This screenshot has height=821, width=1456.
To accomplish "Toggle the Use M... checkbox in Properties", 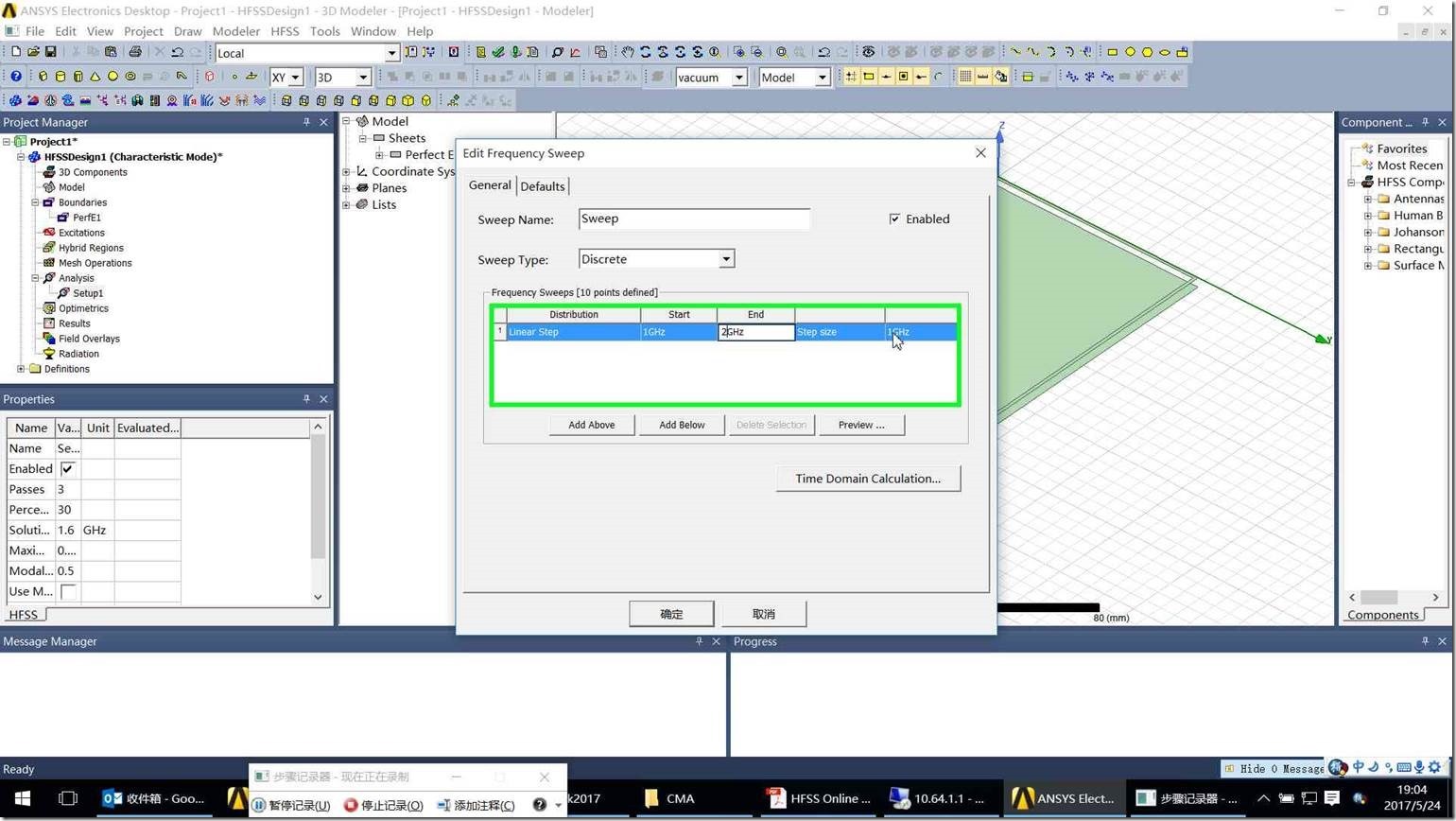I will 67,591.
